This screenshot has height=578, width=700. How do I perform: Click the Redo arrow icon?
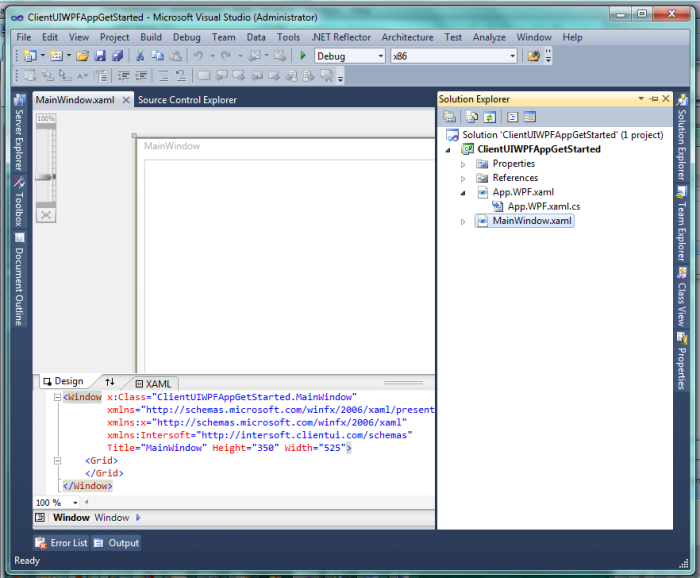[x=226, y=56]
